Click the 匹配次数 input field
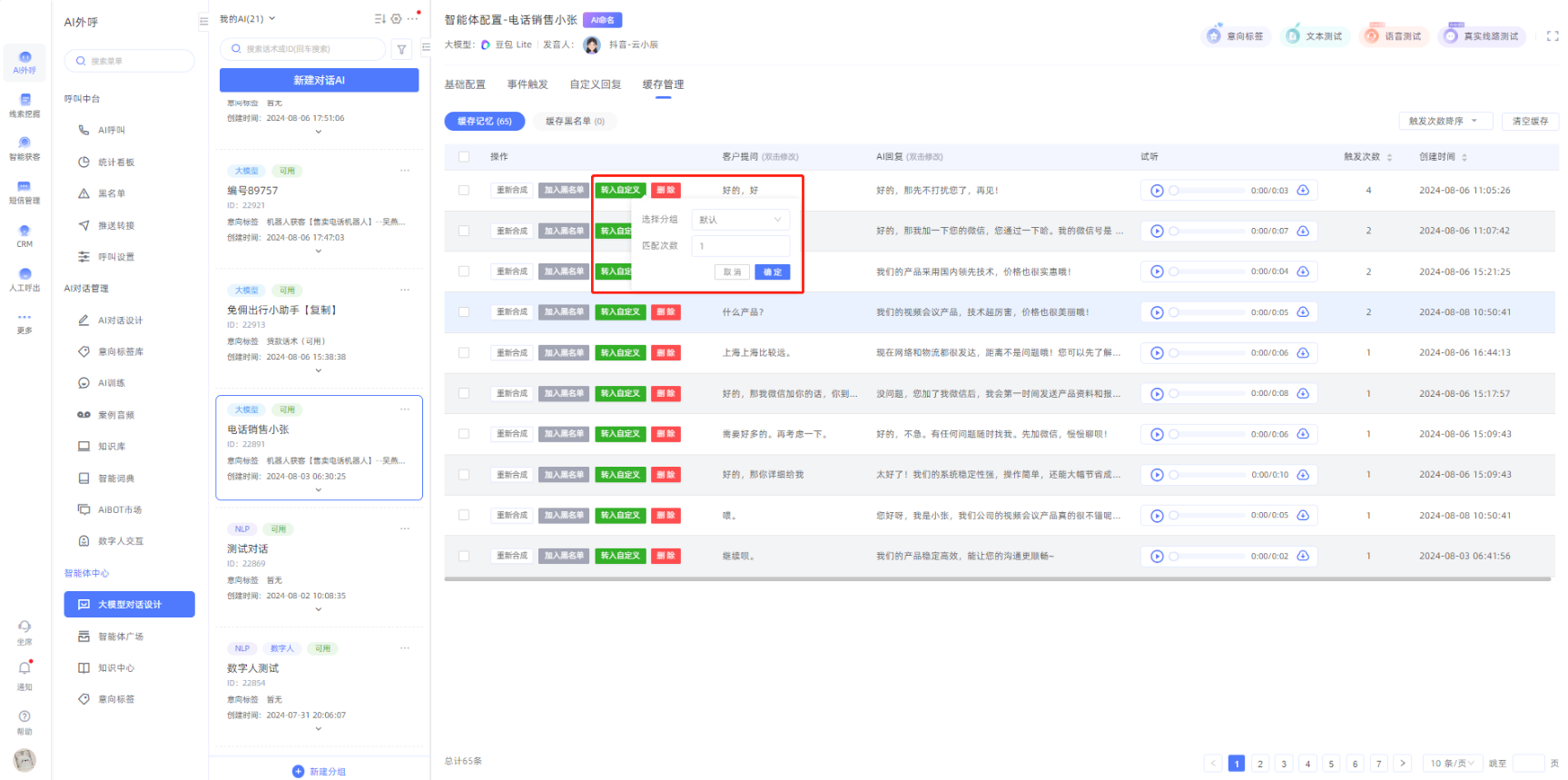 (740, 246)
